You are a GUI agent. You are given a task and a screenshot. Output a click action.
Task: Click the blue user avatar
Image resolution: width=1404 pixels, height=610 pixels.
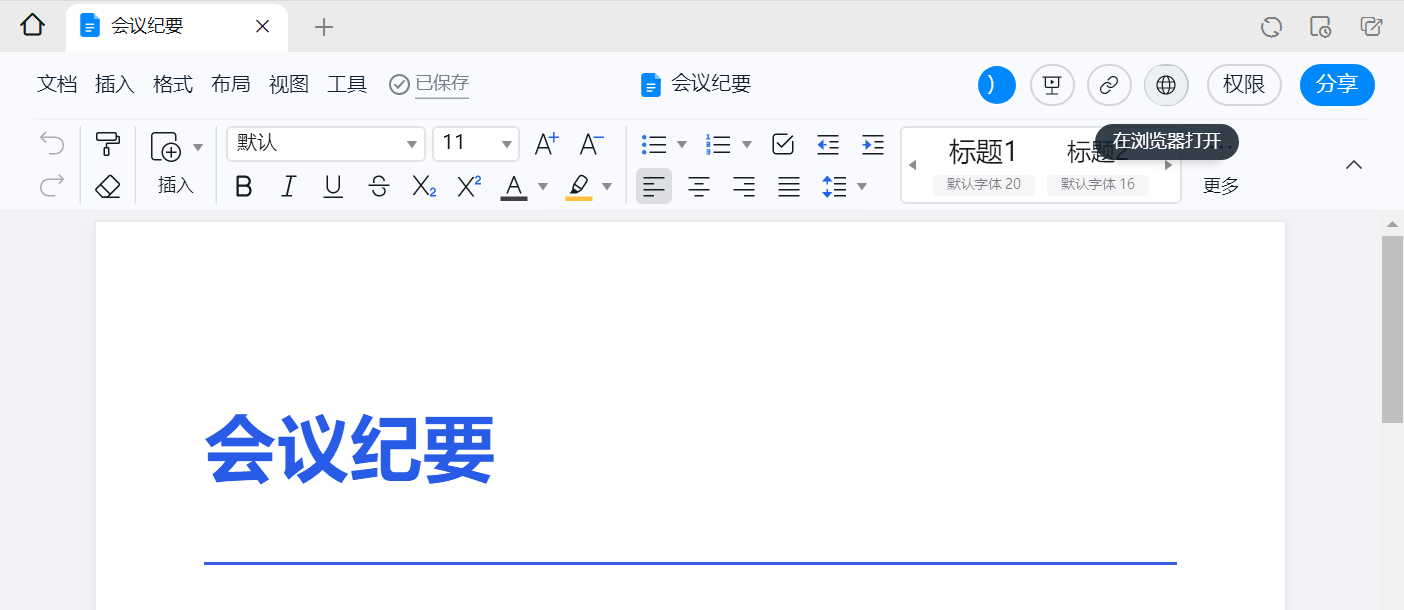(x=997, y=85)
